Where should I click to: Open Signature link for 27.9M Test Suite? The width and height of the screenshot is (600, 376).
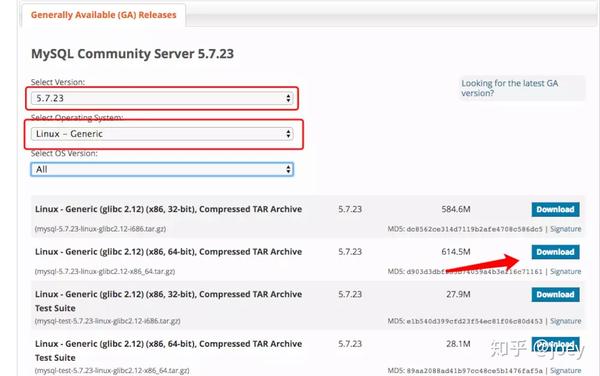point(566,321)
